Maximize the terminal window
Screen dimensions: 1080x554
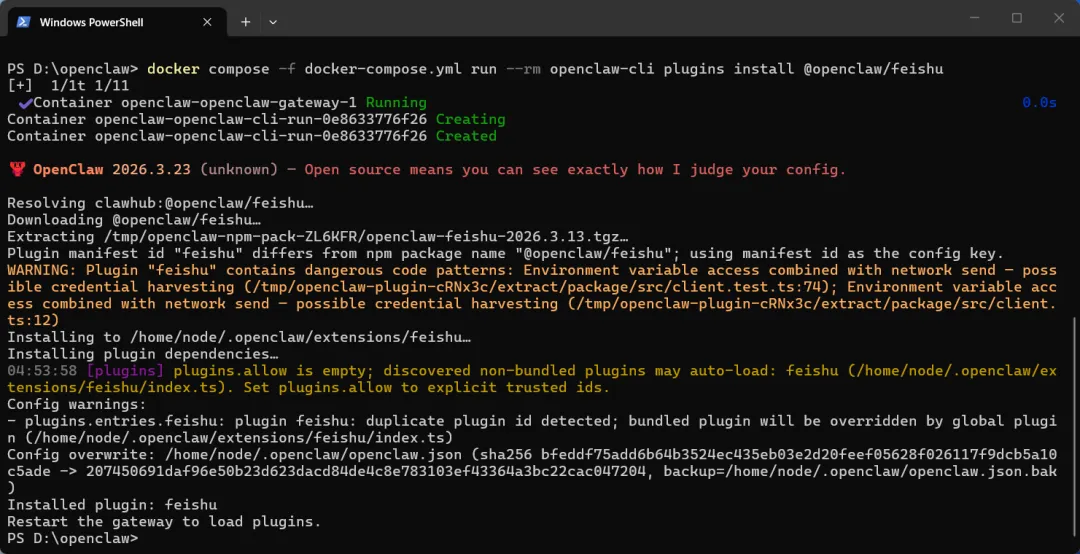click(x=1017, y=19)
